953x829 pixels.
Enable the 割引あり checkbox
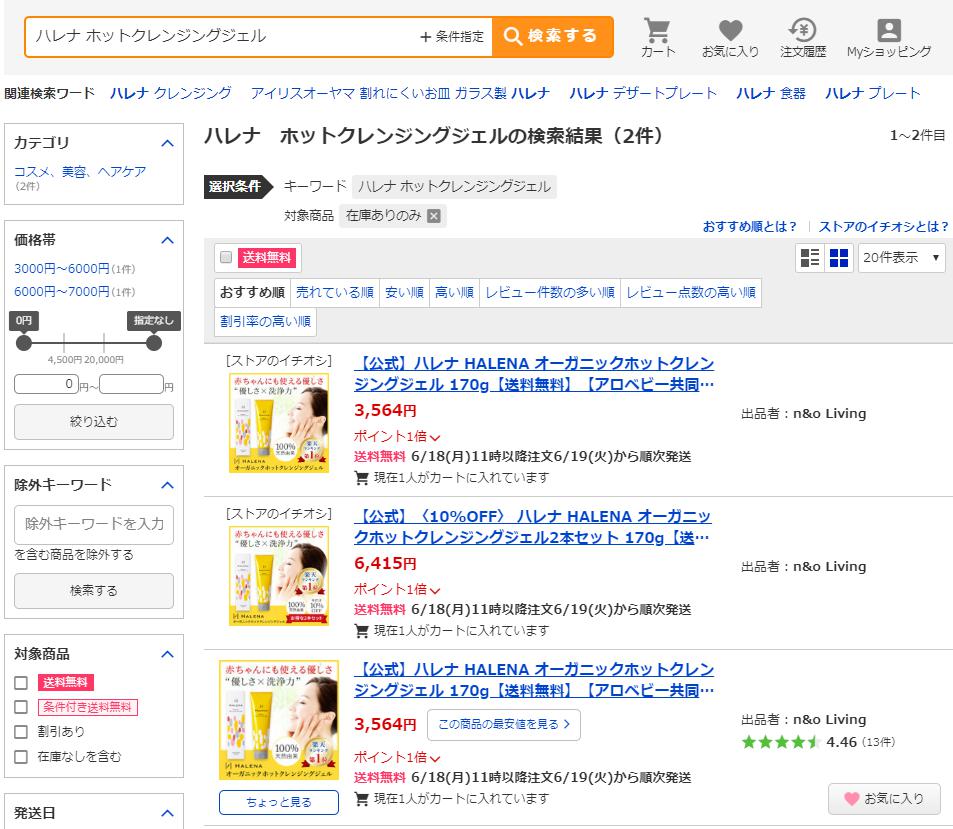point(21,732)
